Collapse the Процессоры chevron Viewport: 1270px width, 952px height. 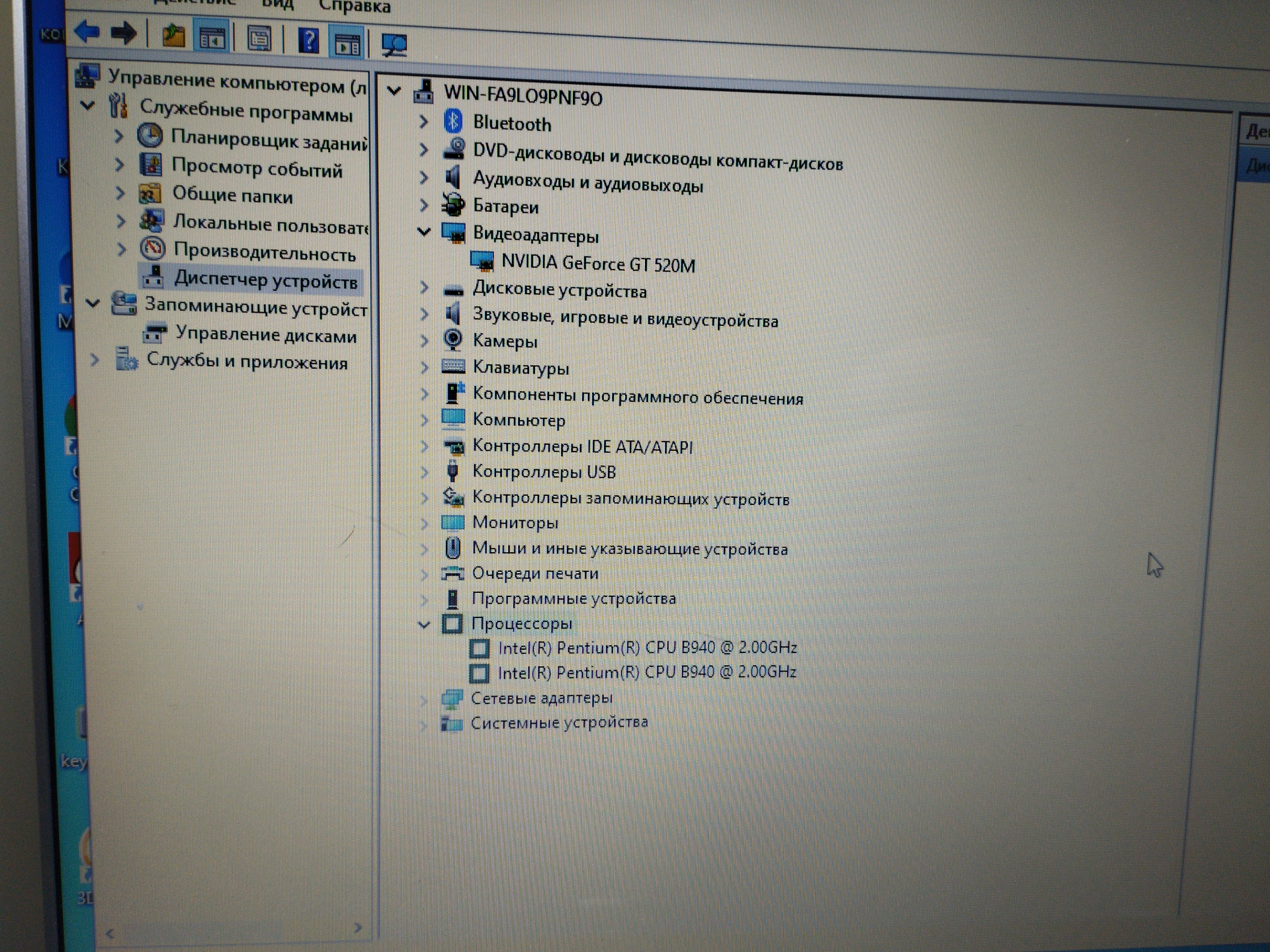[x=424, y=623]
